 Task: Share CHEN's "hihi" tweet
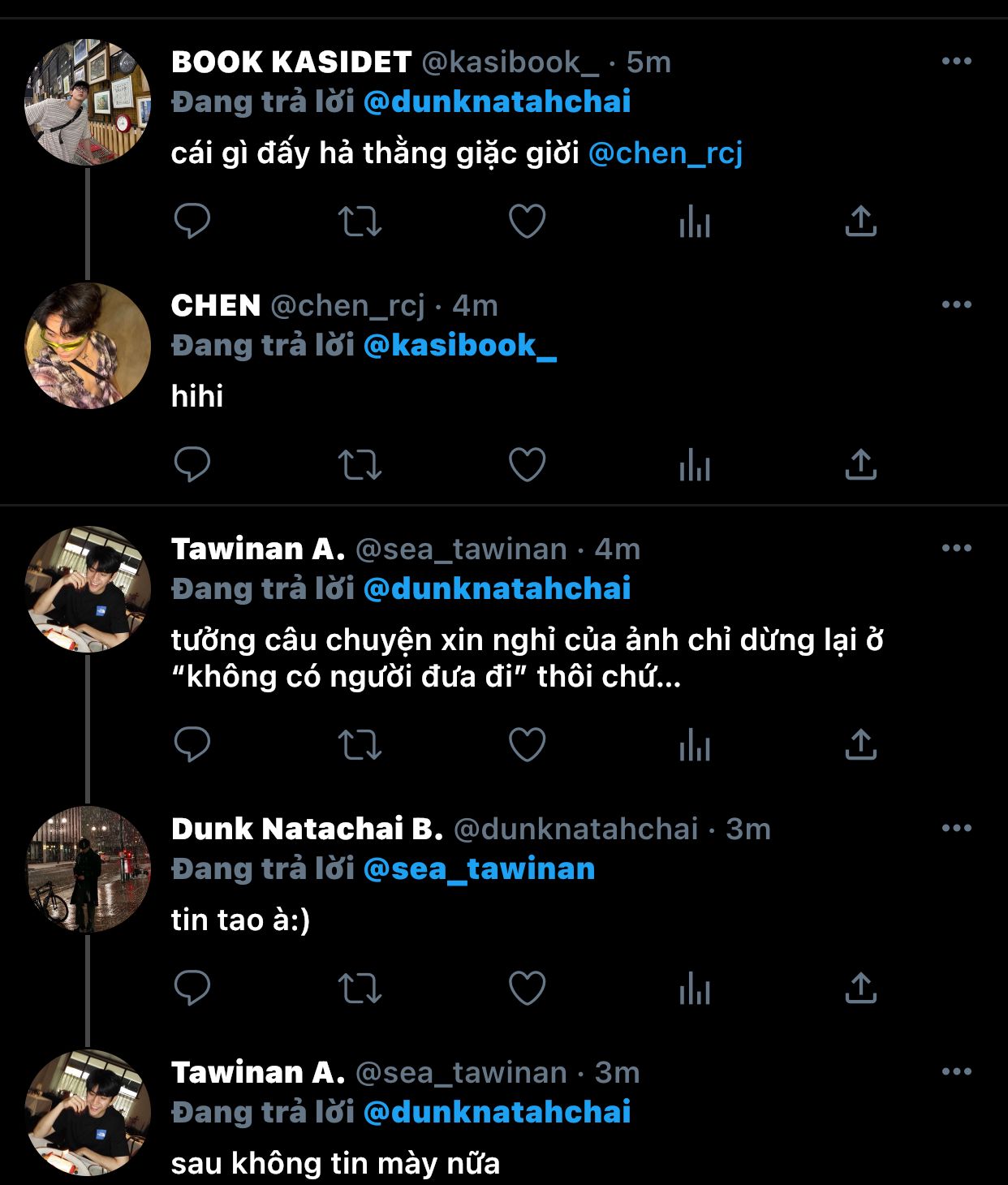click(x=860, y=464)
